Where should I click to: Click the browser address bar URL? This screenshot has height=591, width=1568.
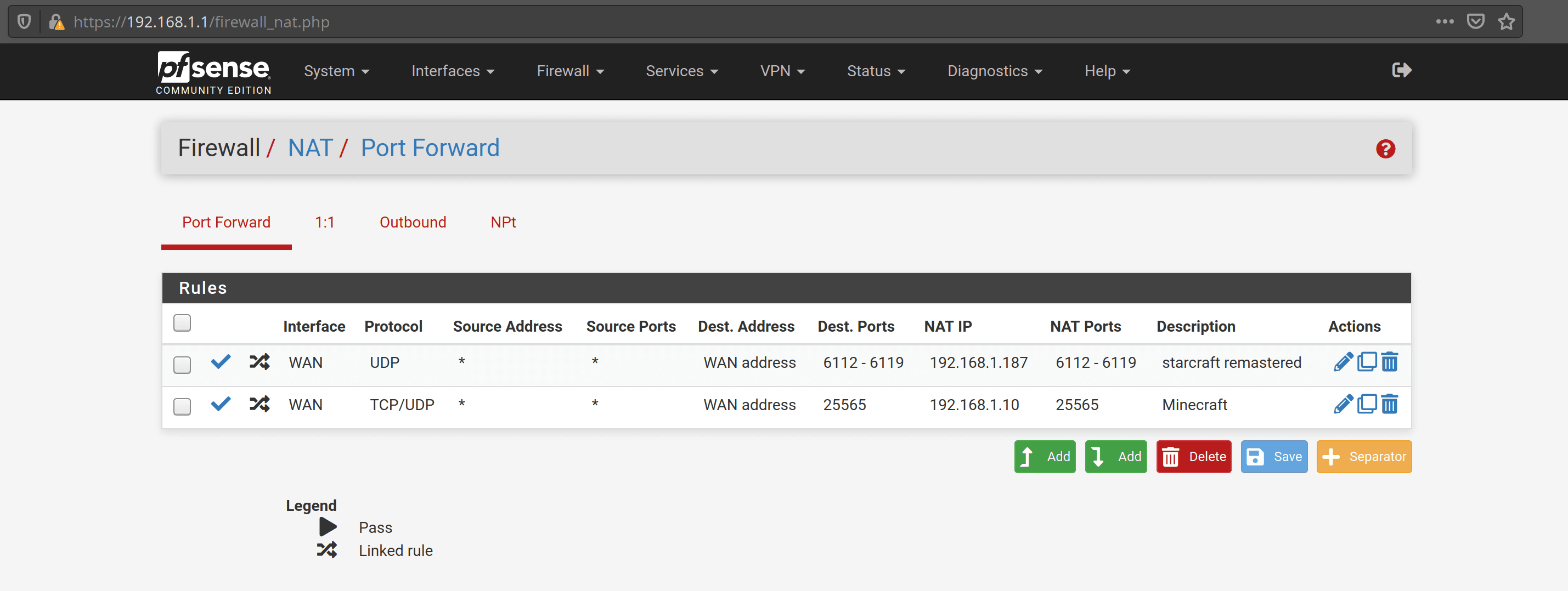point(201,22)
